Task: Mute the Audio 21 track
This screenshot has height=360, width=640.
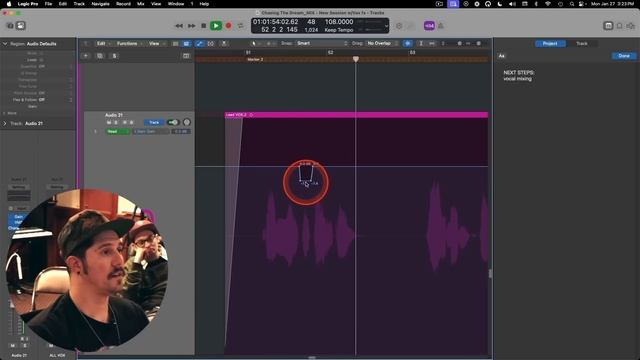Action: tap(109, 122)
